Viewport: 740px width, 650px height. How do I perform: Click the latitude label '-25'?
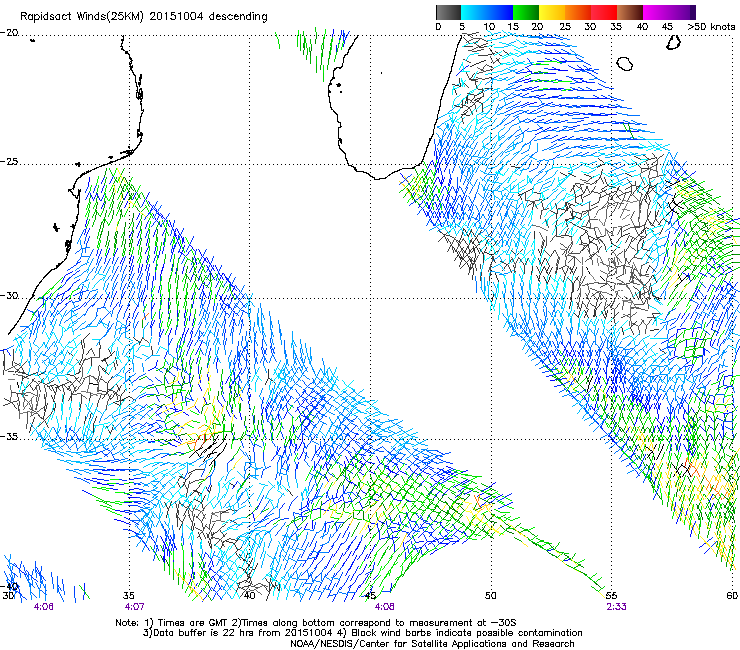[x=9, y=161]
